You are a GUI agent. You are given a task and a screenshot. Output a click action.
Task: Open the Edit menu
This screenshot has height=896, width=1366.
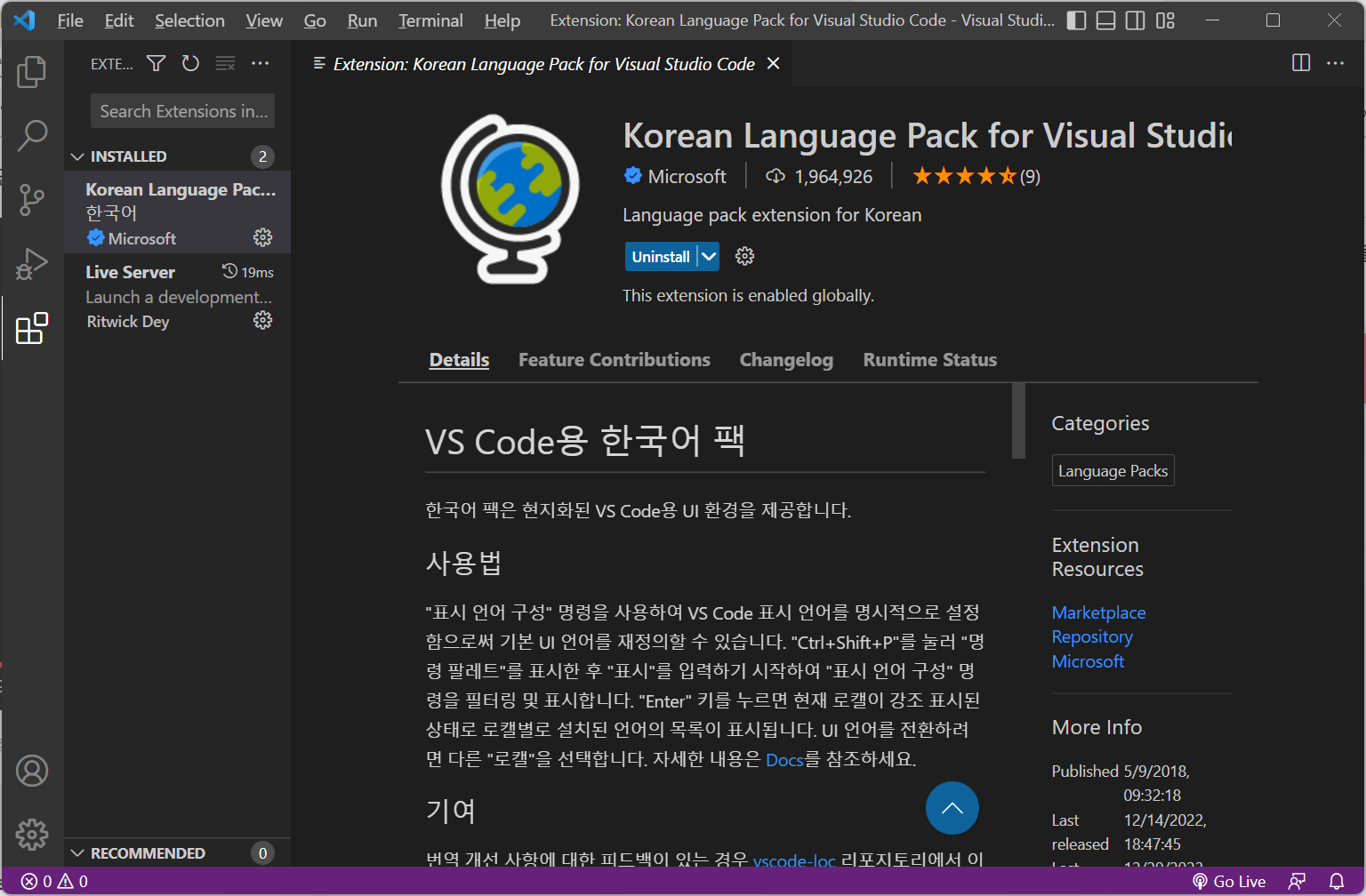tap(119, 20)
